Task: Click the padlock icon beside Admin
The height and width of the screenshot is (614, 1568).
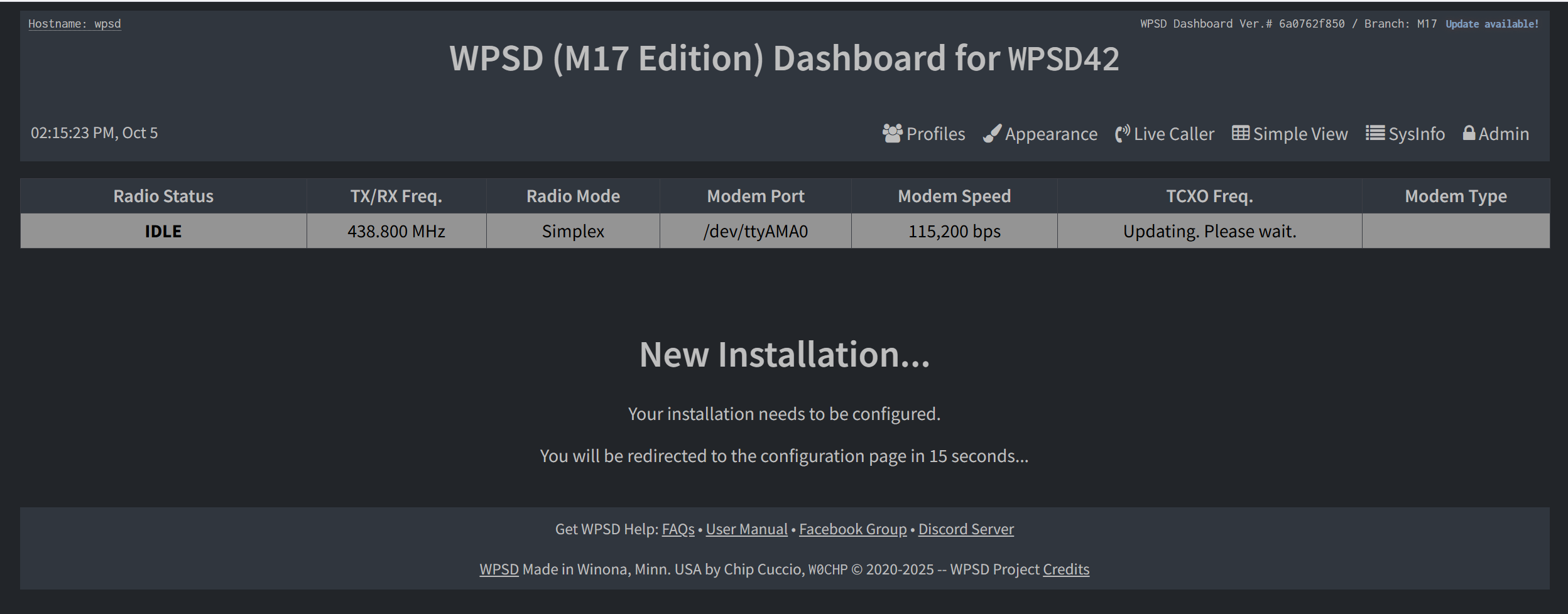Action: [x=1469, y=133]
